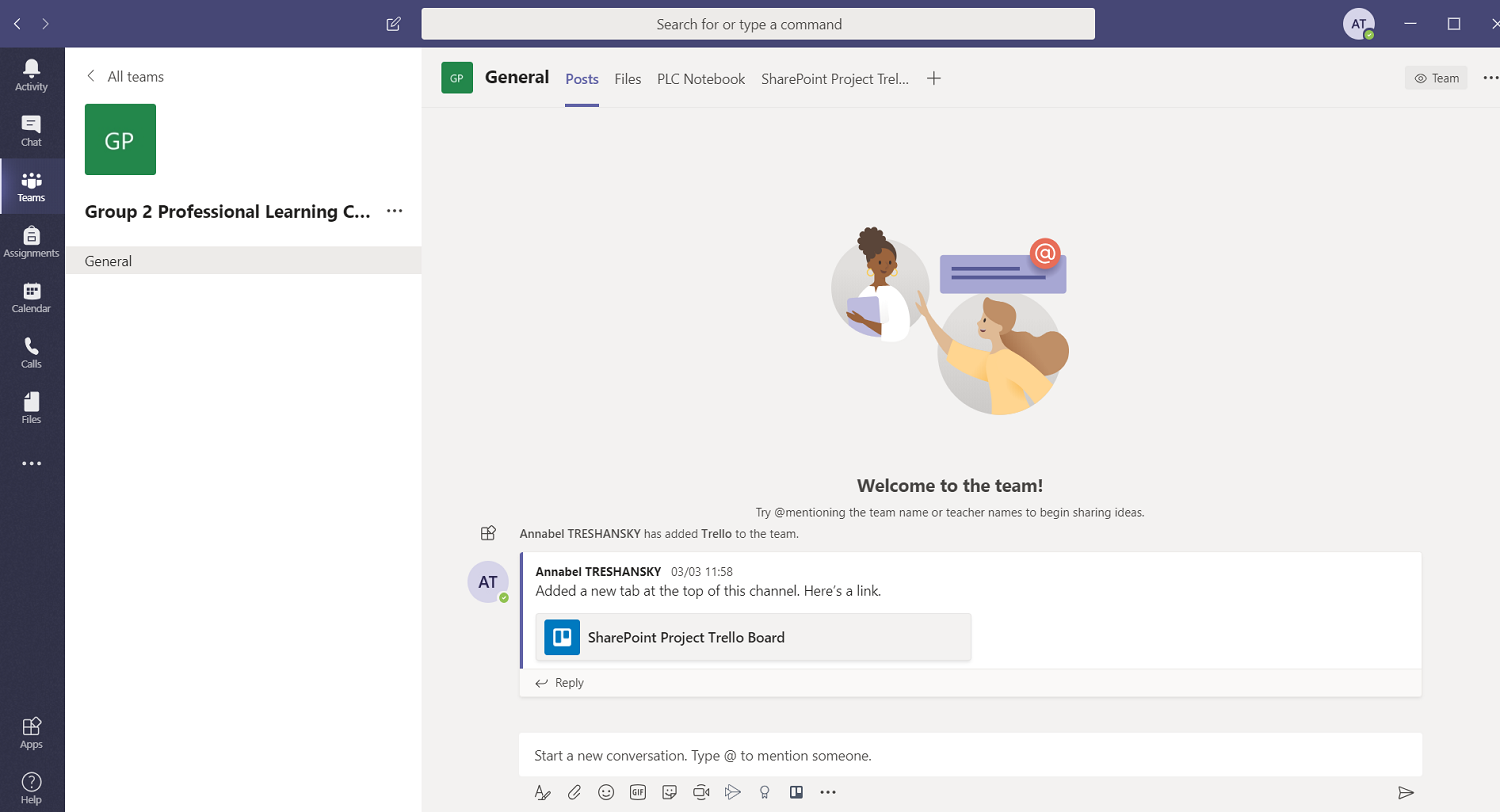Open the PLC Notebook tab
Screen dimensions: 1500x812
701,79
